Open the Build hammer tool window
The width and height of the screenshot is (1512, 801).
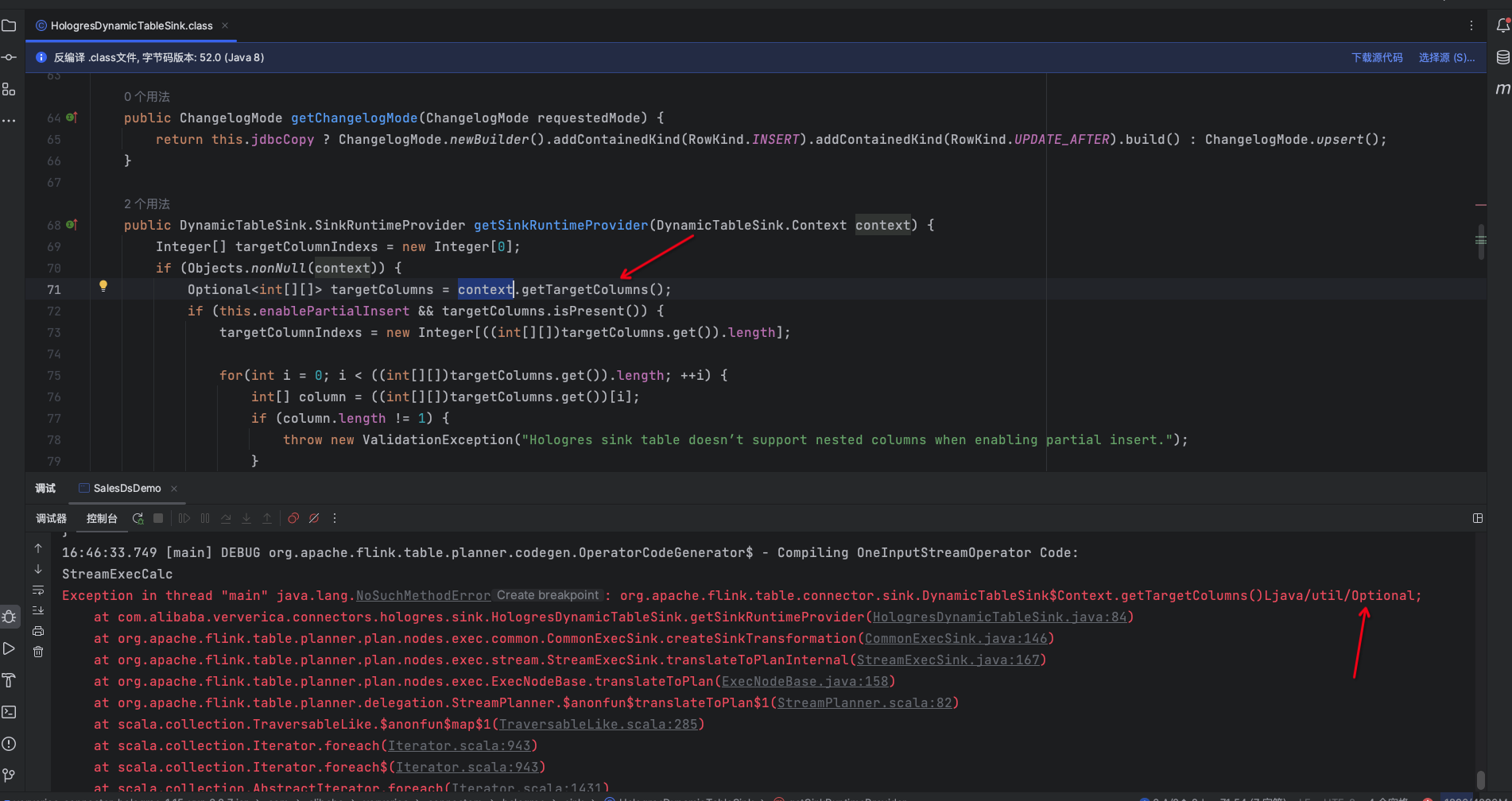pos(9,680)
